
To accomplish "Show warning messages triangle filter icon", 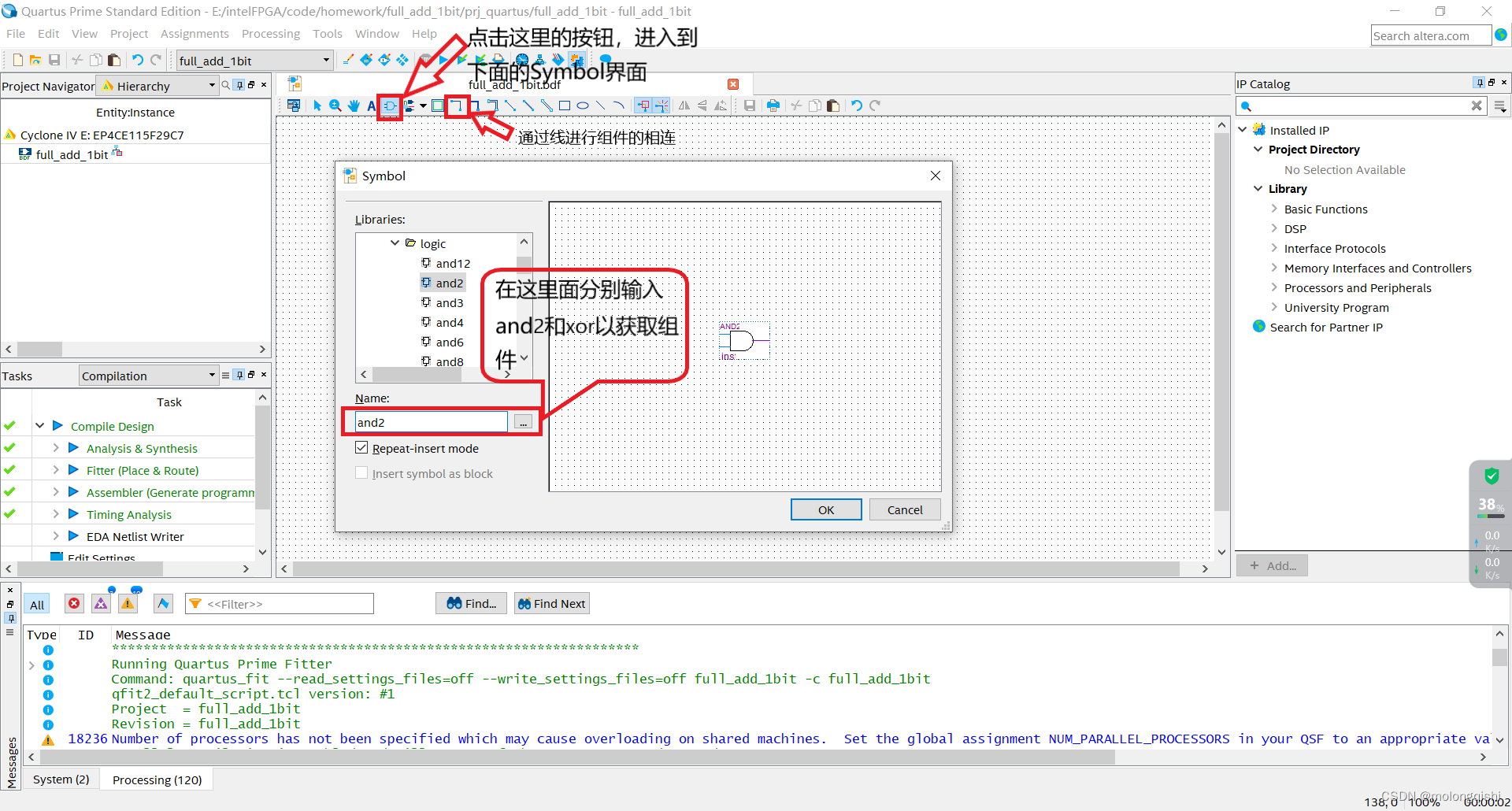I will [128, 603].
